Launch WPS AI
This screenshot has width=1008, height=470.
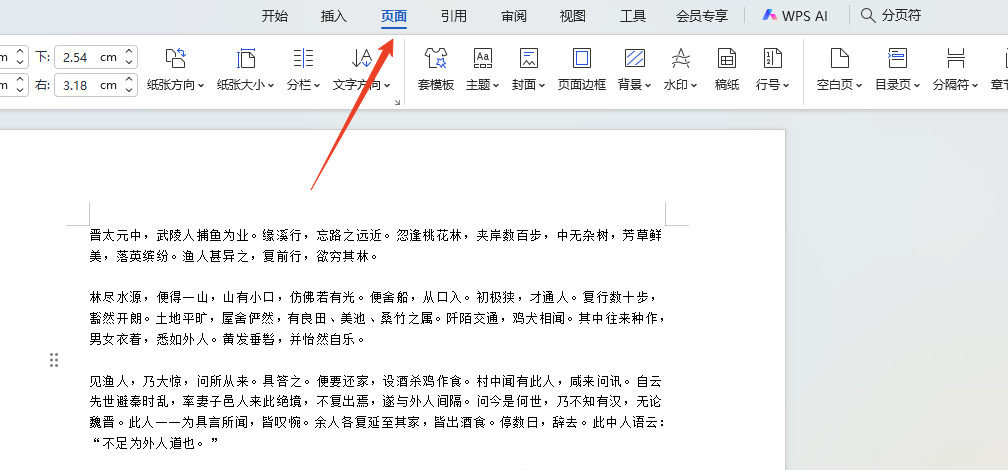795,16
